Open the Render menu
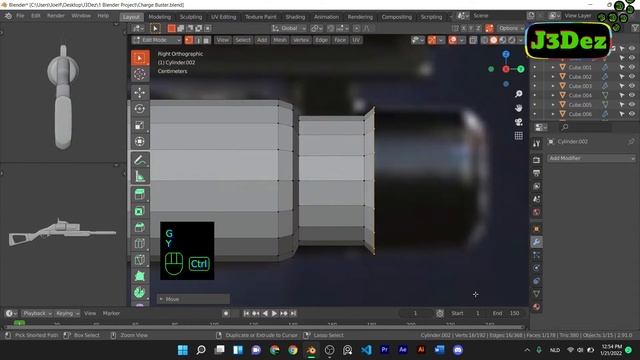Viewport: 640px width, 360px height. 56,16
